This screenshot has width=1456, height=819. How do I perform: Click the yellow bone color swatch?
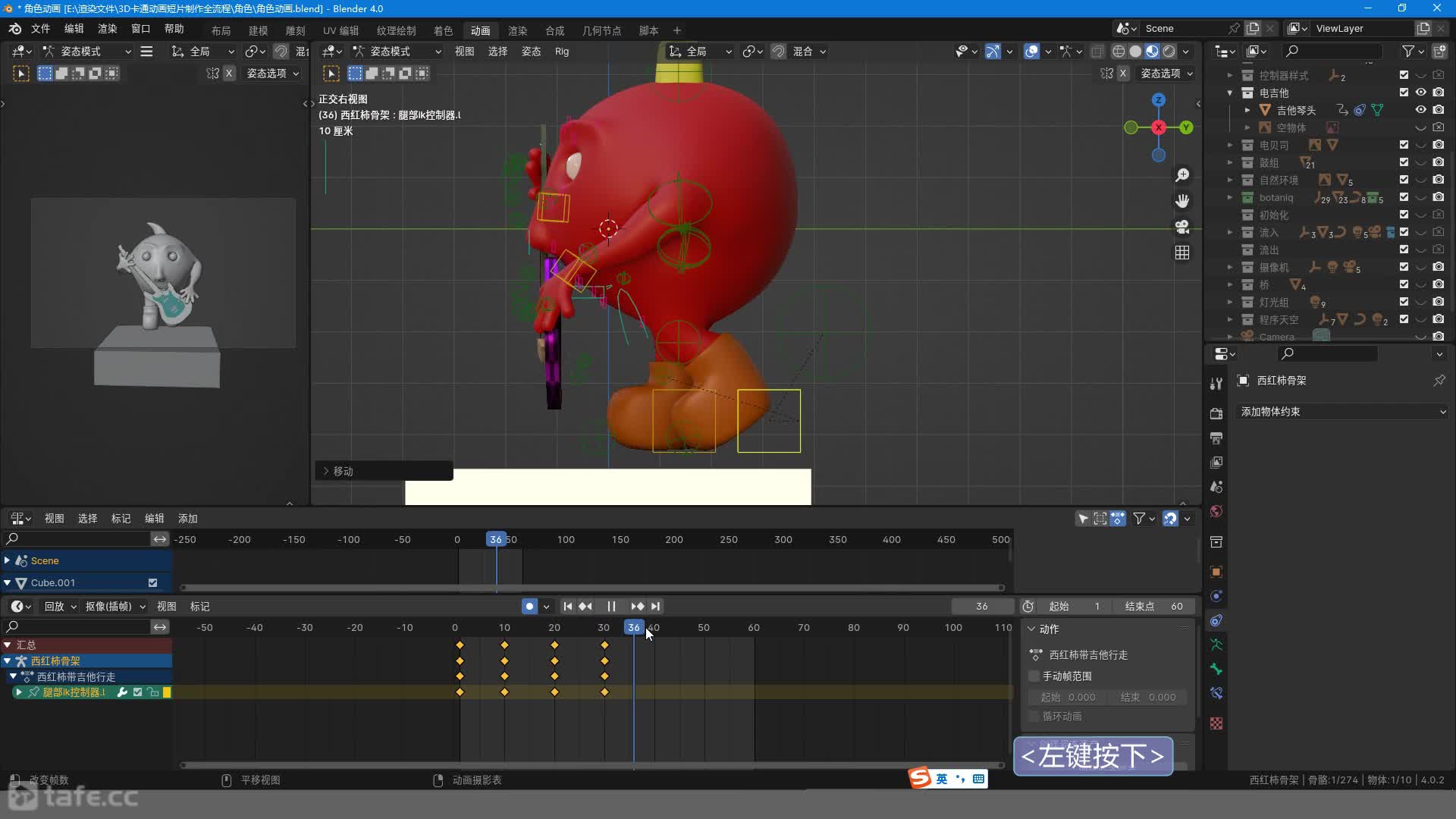point(167,692)
